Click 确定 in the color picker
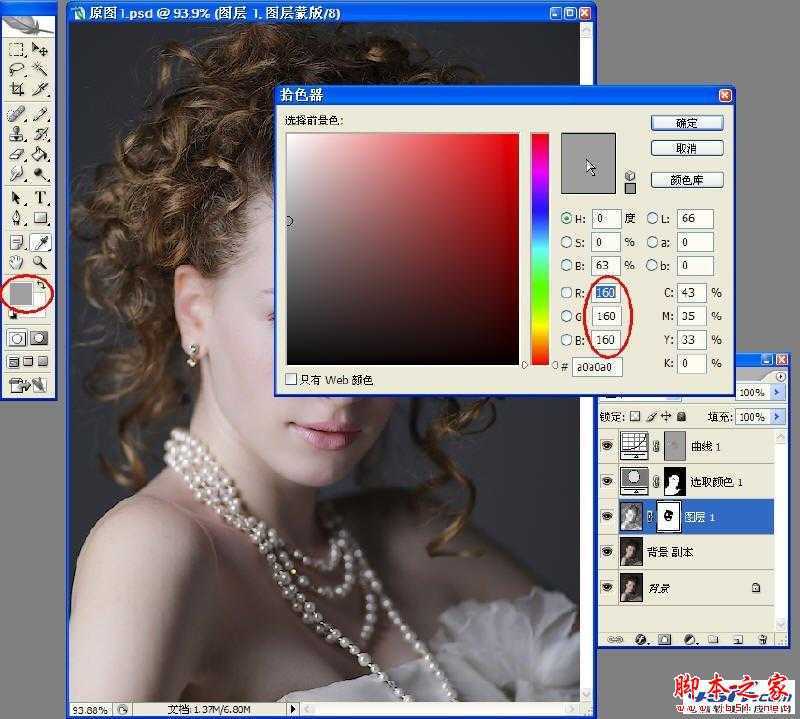The width and height of the screenshot is (800, 719). tap(687, 123)
